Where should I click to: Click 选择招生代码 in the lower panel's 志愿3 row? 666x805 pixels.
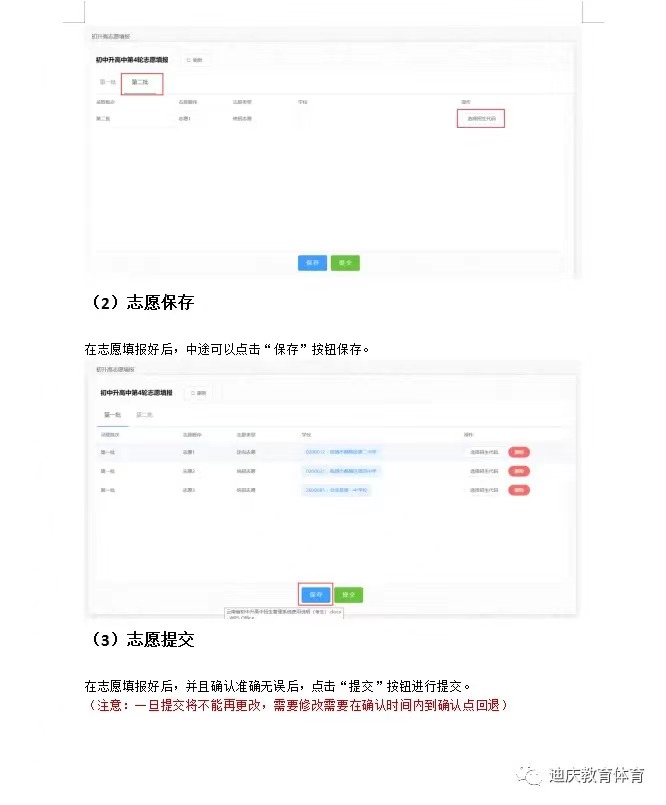coord(484,490)
